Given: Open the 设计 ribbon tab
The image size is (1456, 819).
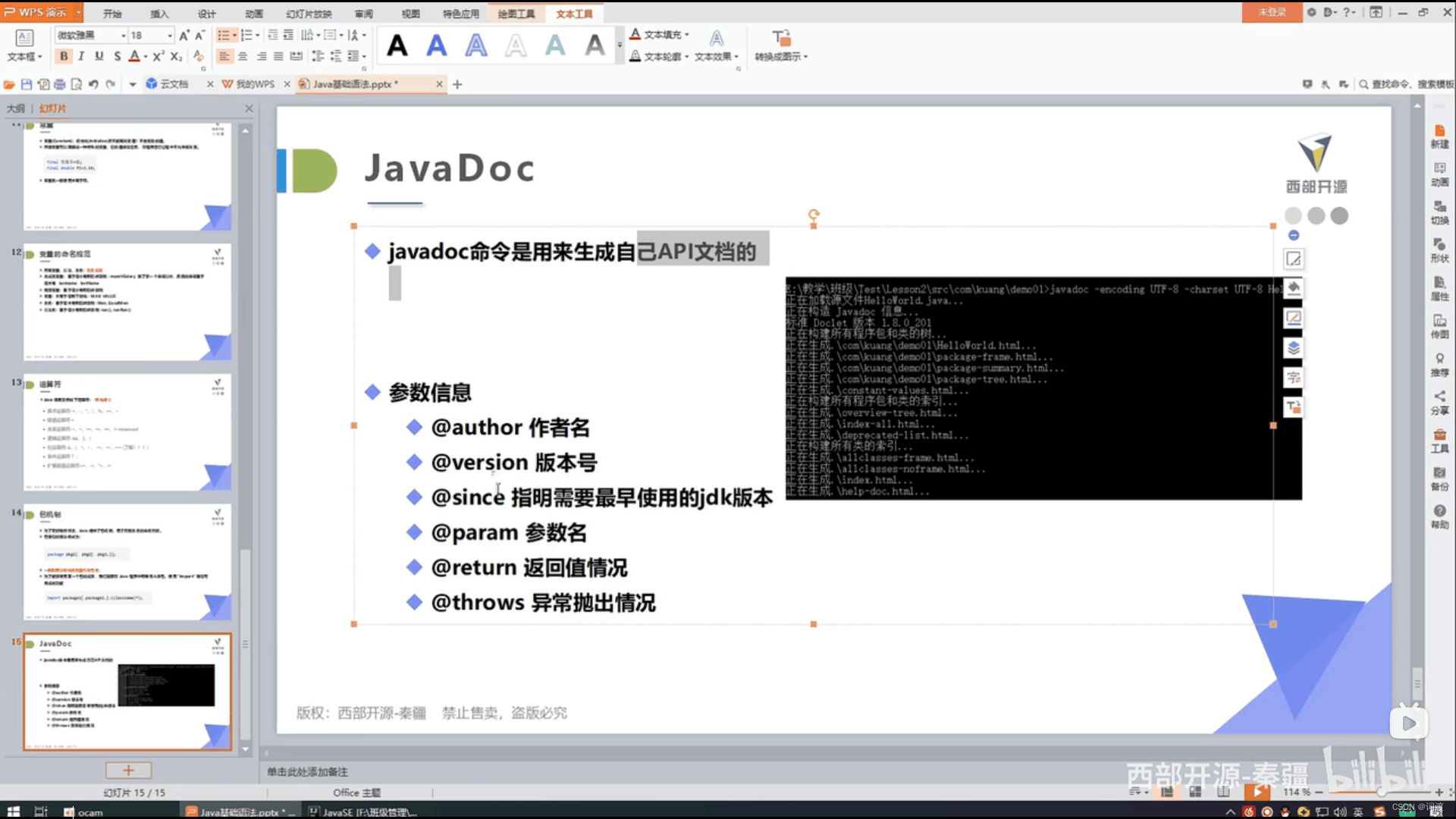Looking at the screenshot, I should pyautogui.click(x=207, y=14).
